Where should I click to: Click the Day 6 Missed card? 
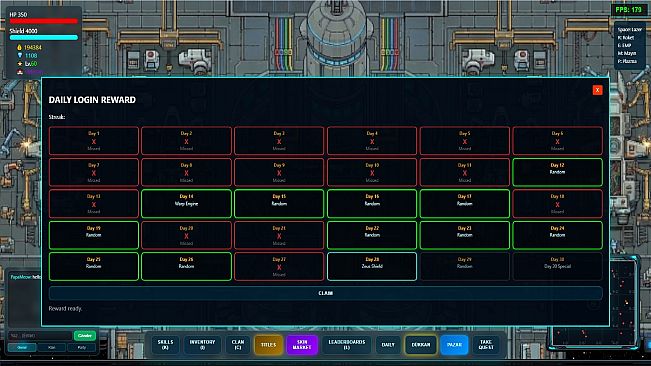pyautogui.click(x=557, y=141)
